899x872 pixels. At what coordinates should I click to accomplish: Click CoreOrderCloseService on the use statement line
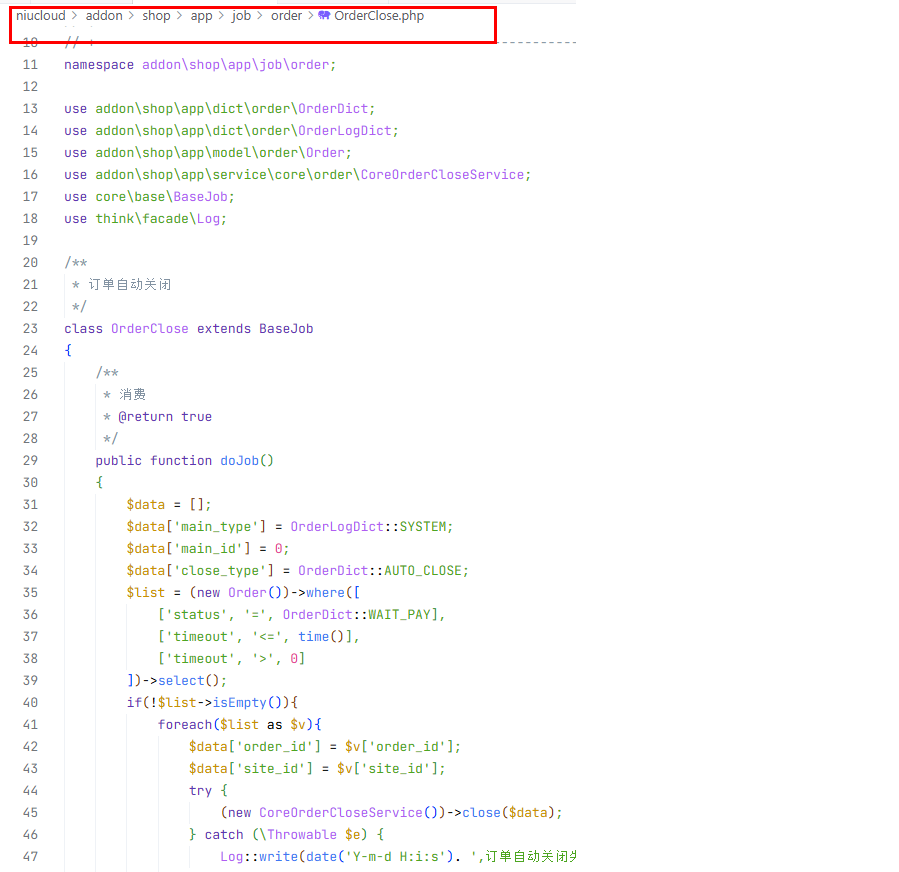click(x=442, y=174)
